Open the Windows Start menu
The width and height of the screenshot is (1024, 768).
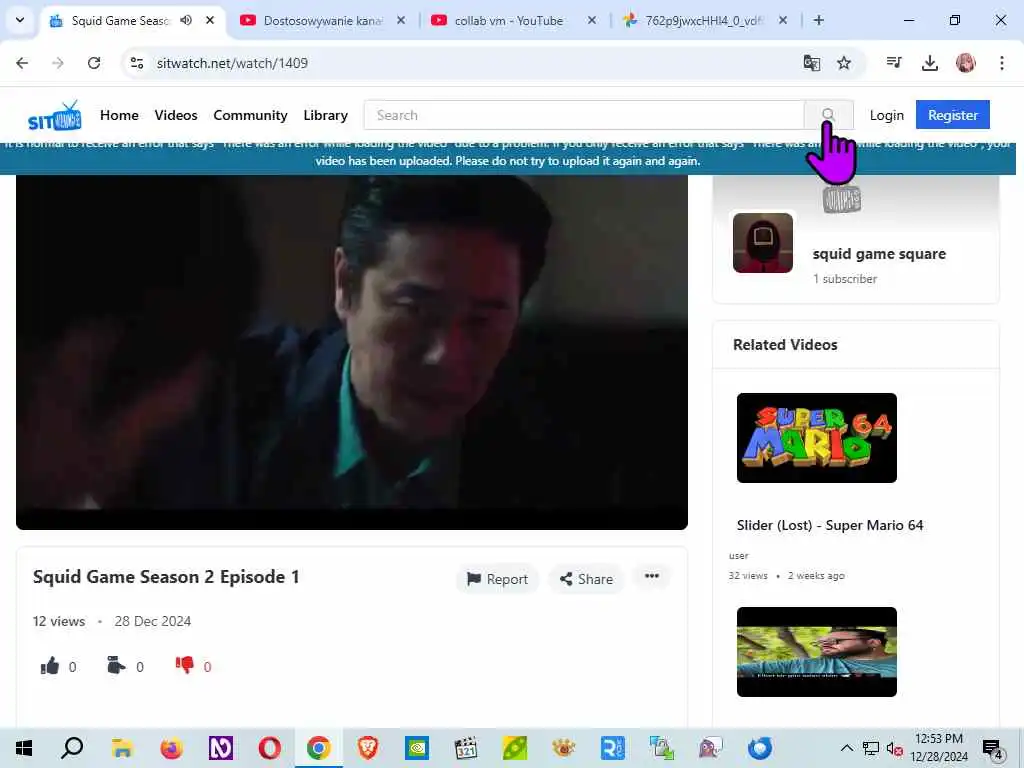(24, 748)
